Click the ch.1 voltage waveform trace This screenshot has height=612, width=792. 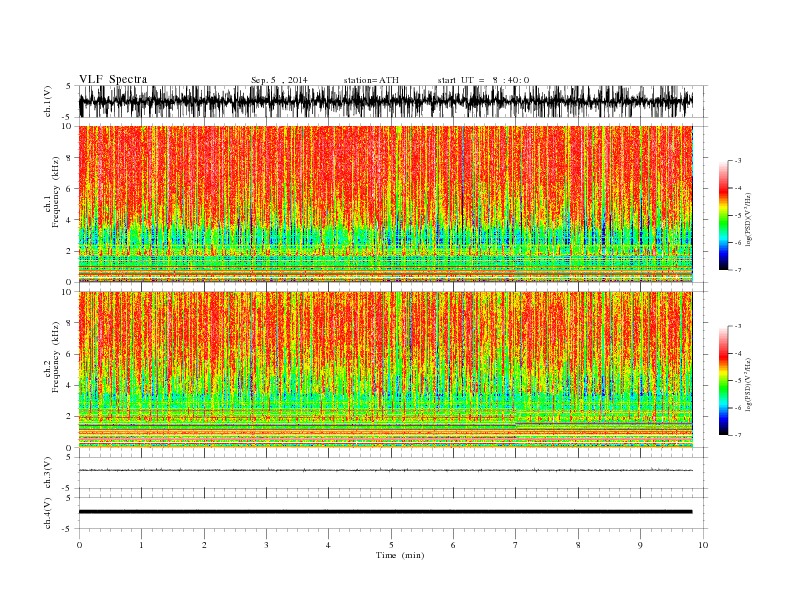(x=385, y=101)
